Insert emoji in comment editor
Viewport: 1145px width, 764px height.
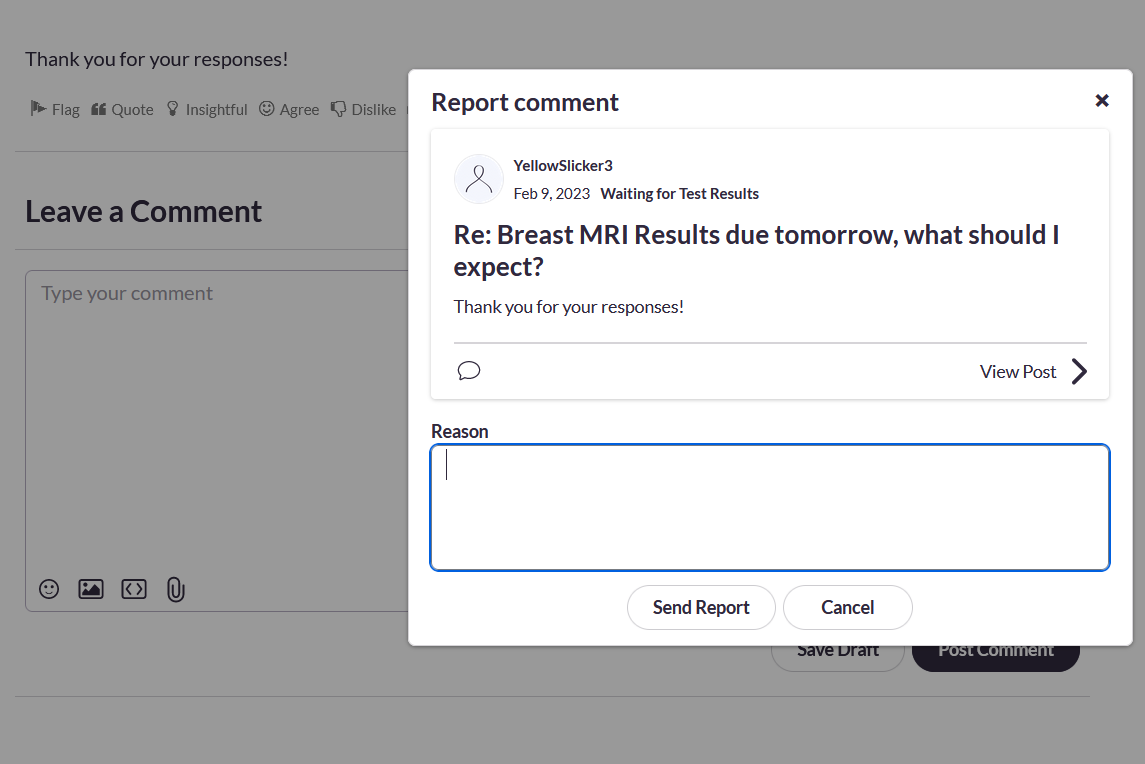pyautogui.click(x=49, y=589)
